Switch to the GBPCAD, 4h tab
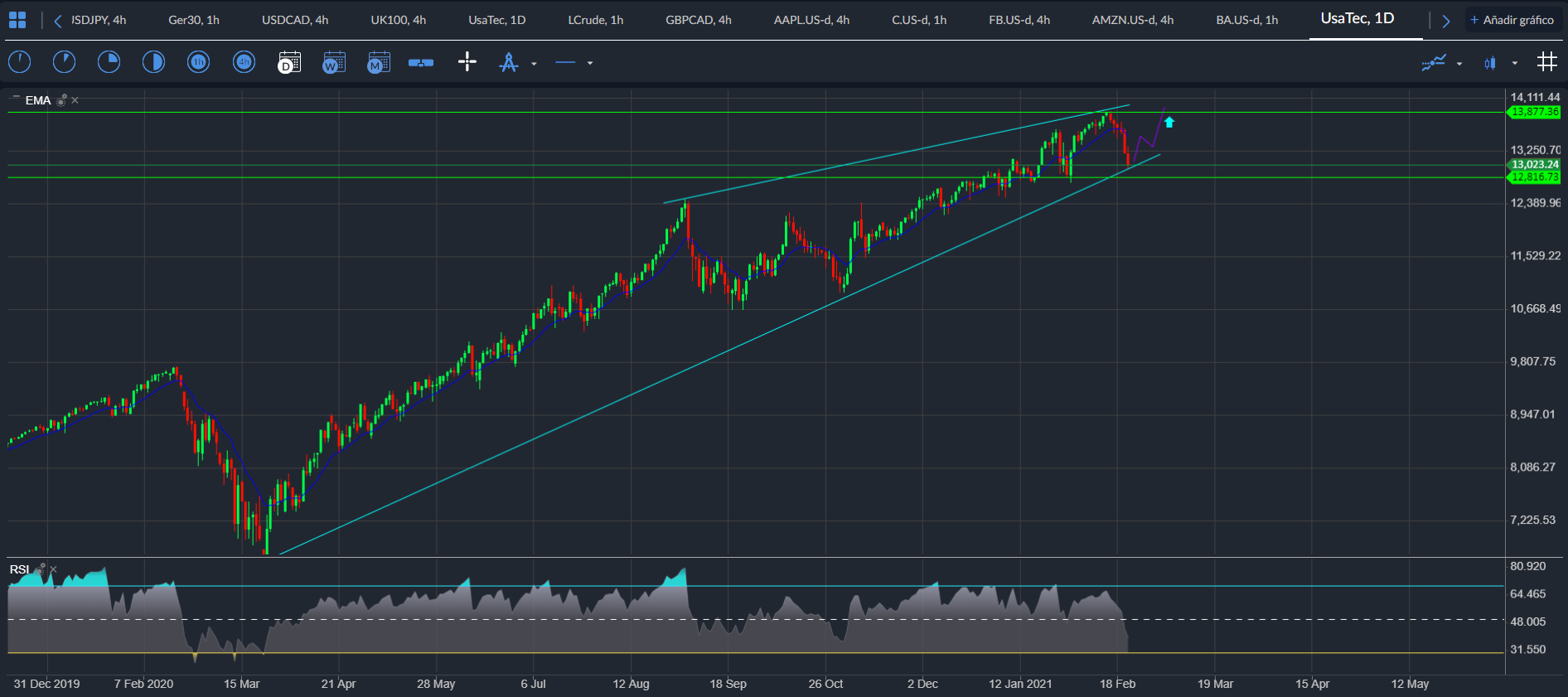The image size is (1568, 697). coord(699,20)
